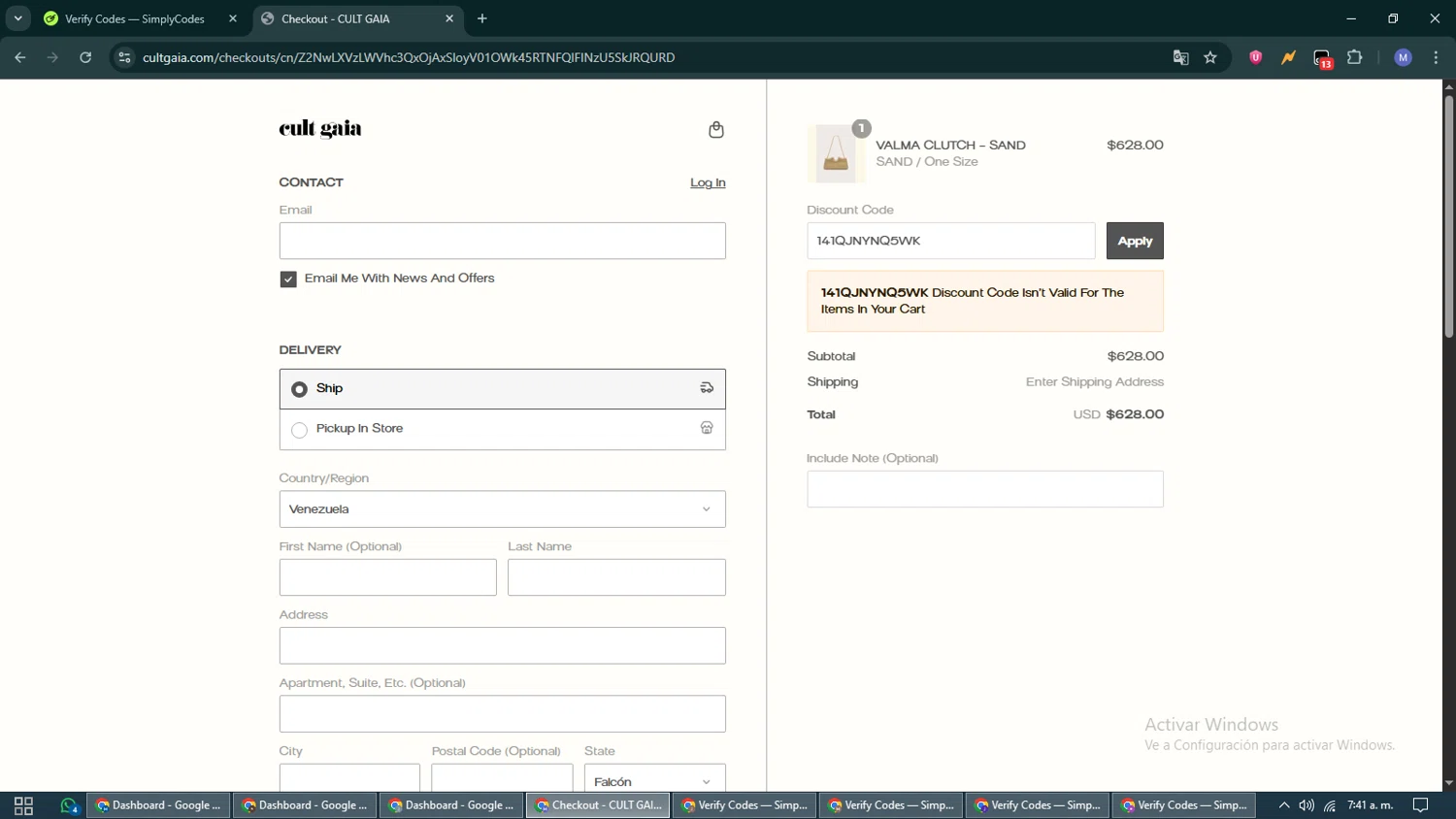Image resolution: width=1456 pixels, height=819 pixels.
Task: View site information icon in address bar
Action: (x=124, y=57)
